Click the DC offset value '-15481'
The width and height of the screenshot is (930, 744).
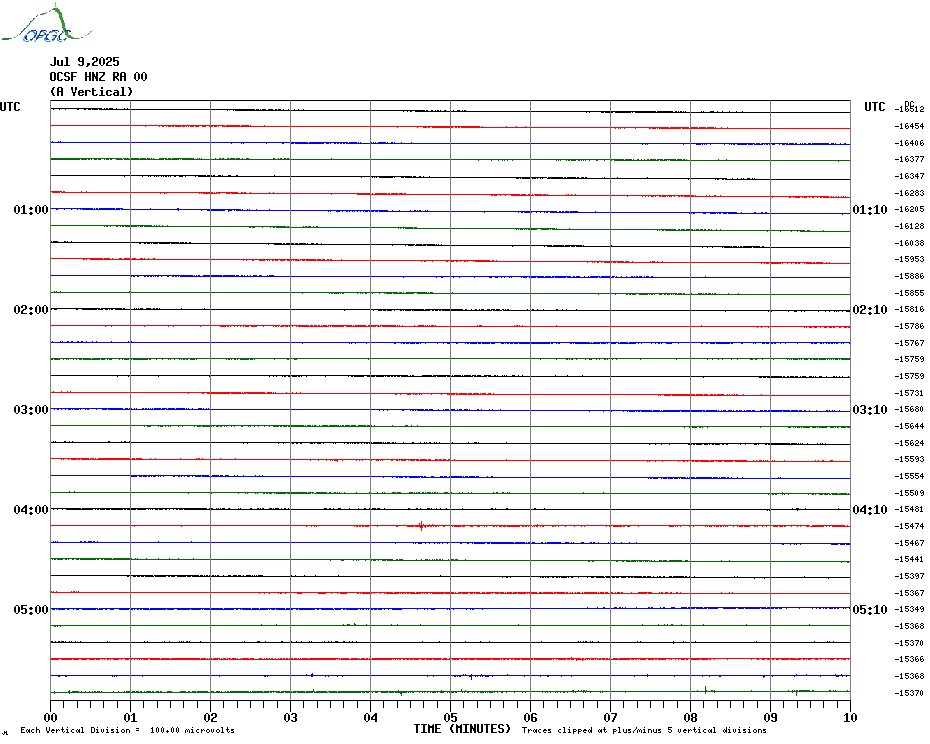pyautogui.click(x=909, y=510)
